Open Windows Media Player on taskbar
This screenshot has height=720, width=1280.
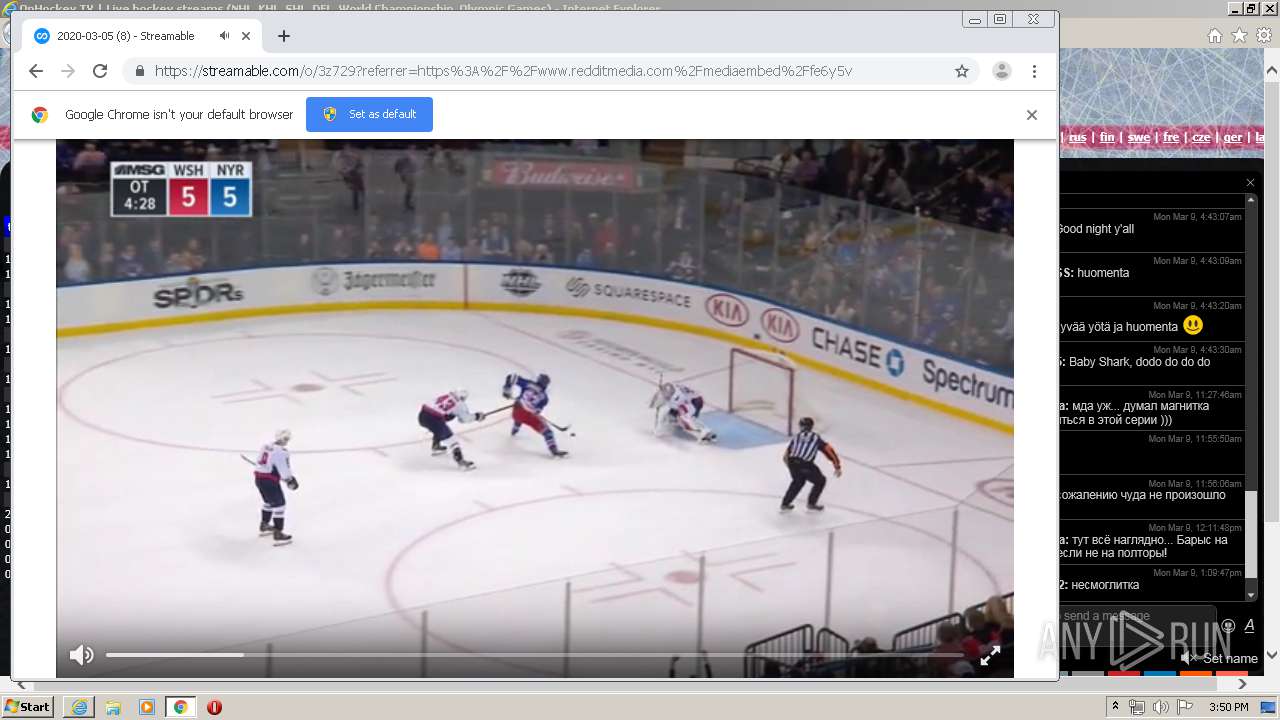click(147, 707)
